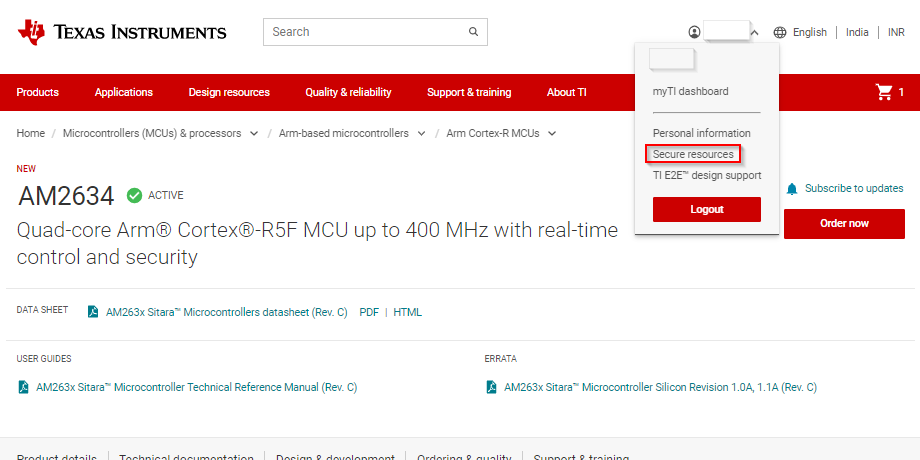Select Secure resources in account menu
This screenshot has height=460, width=920.
tap(693, 154)
